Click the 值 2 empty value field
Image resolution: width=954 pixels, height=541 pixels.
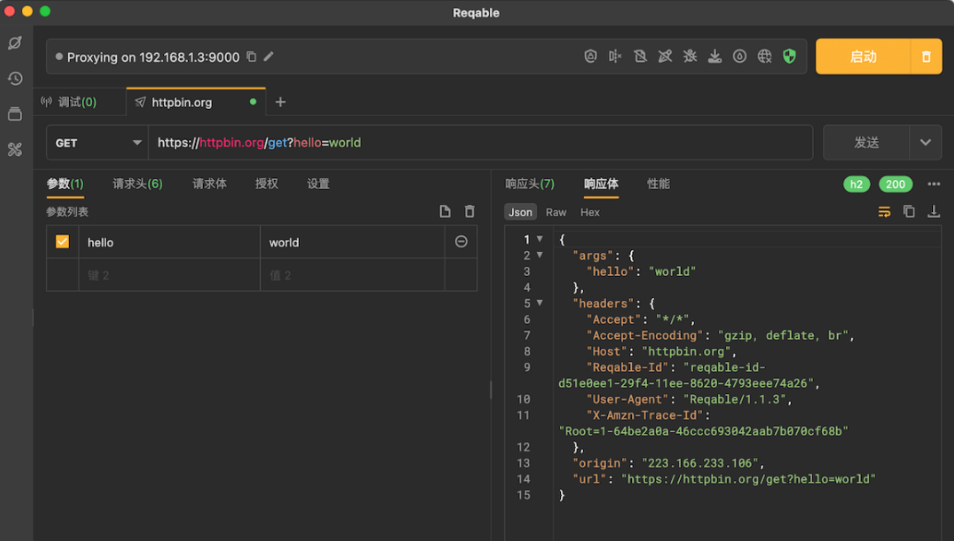click(x=353, y=275)
